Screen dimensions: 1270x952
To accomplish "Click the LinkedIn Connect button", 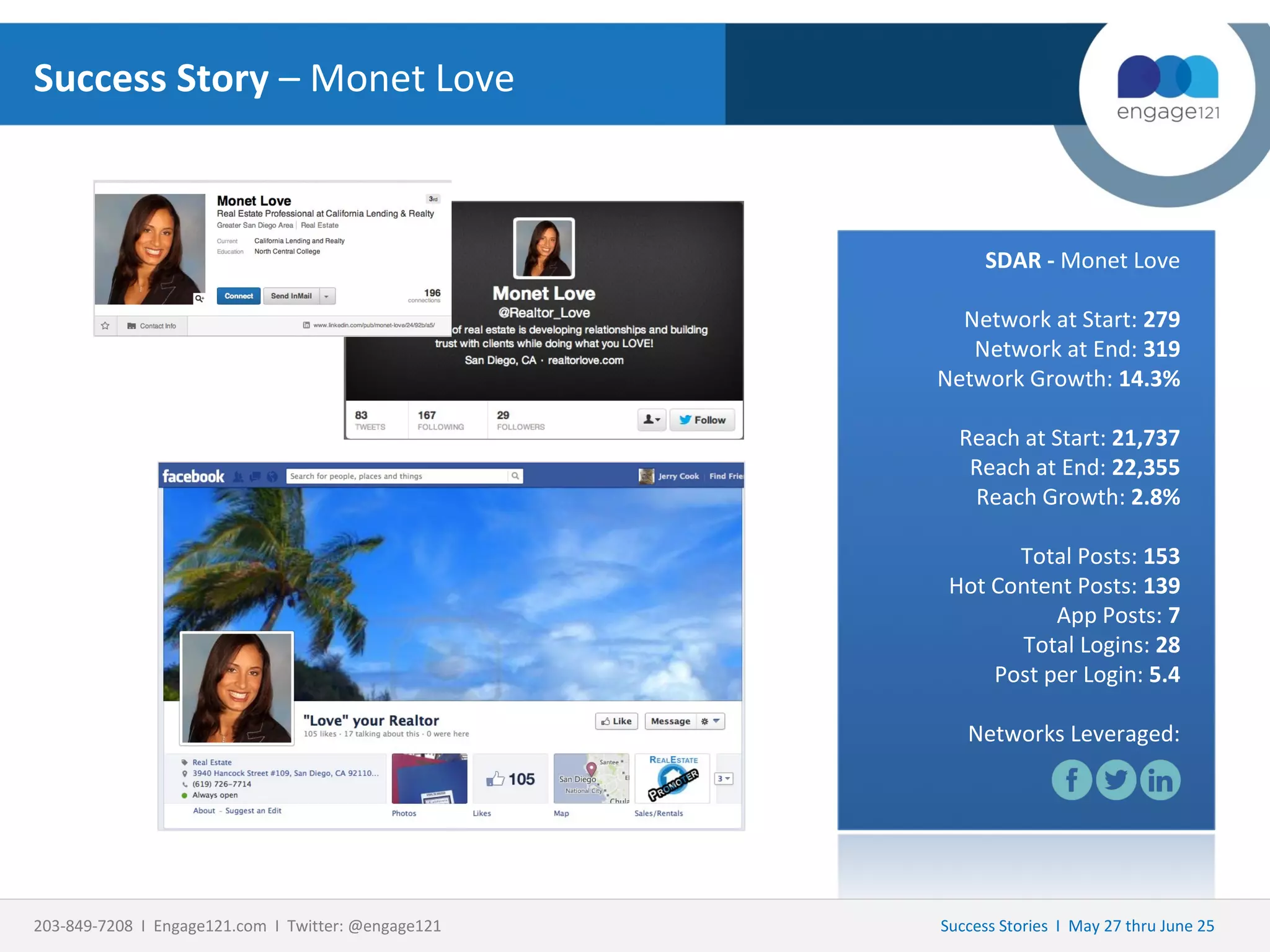I will [239, 296].
